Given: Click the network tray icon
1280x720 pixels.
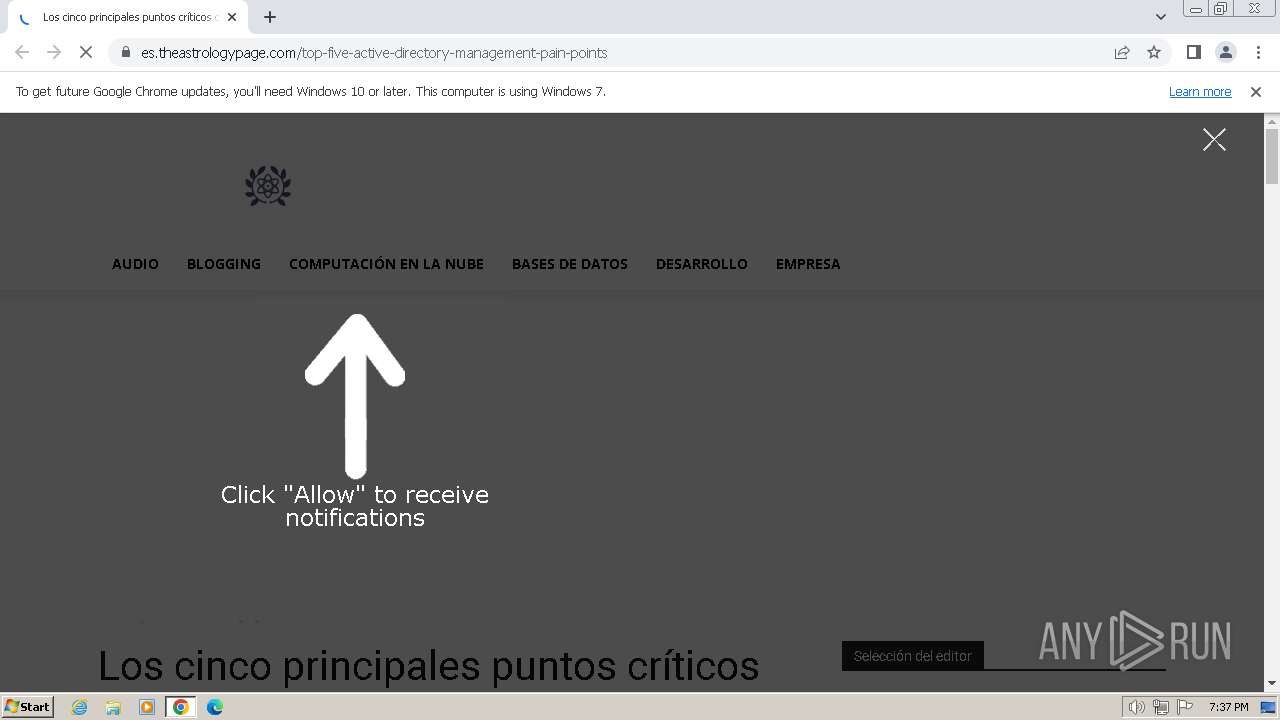Looking at the screenshot, I should tap(1161, 707).
